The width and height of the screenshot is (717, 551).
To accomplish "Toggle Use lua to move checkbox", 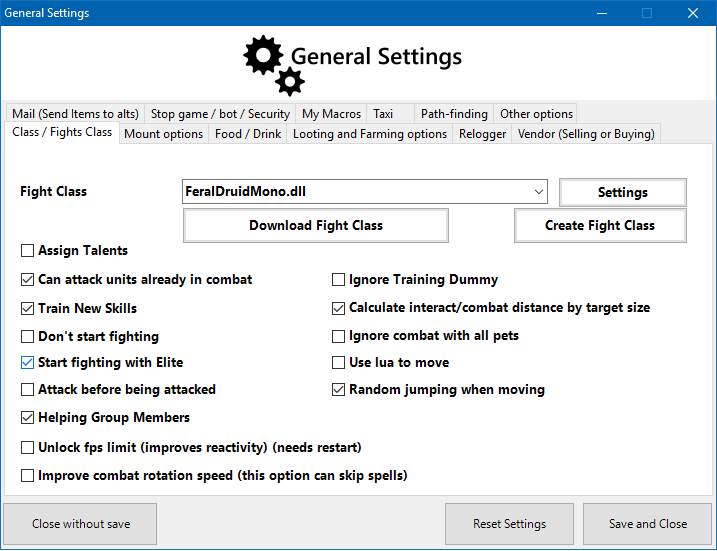I will point(339,363).
